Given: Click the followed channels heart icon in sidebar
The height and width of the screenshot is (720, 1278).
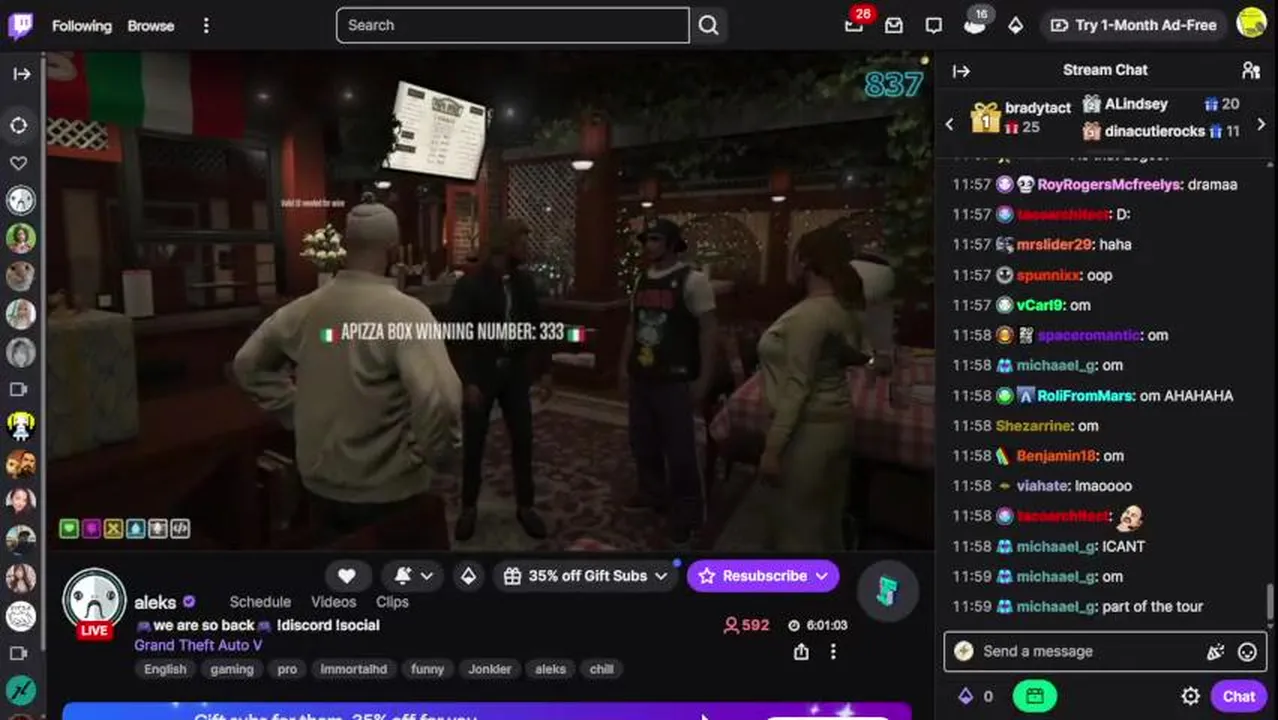Looking at the screenshot, I should tap(19, 163).
